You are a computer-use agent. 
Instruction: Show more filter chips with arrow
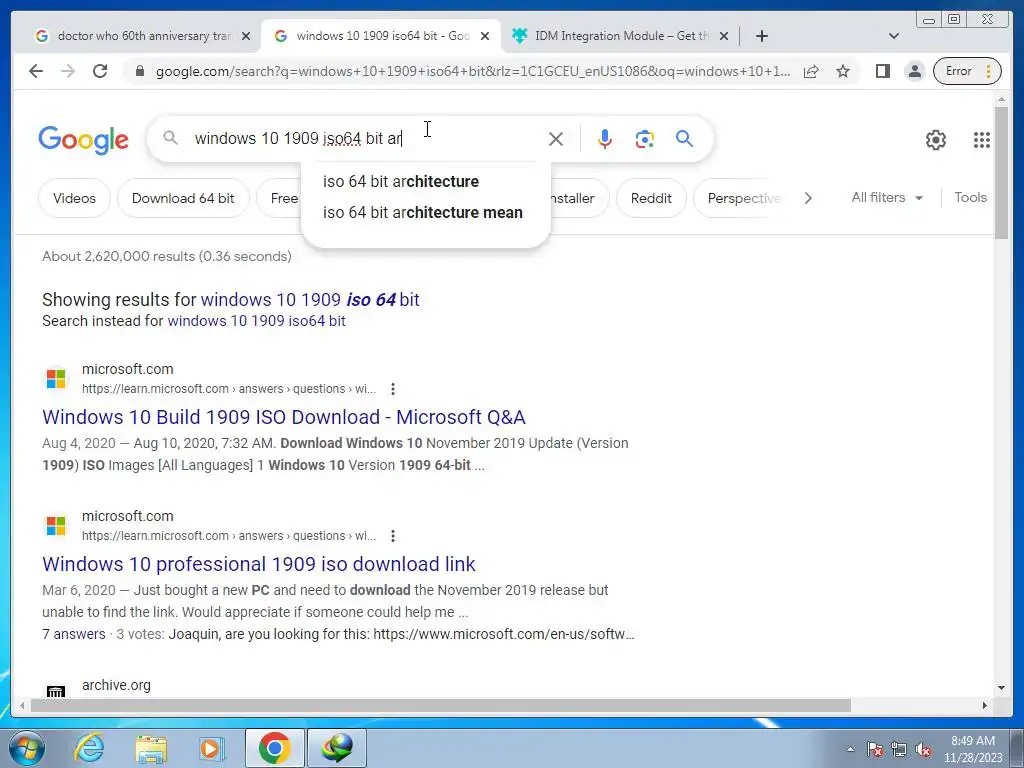point(808,198)
